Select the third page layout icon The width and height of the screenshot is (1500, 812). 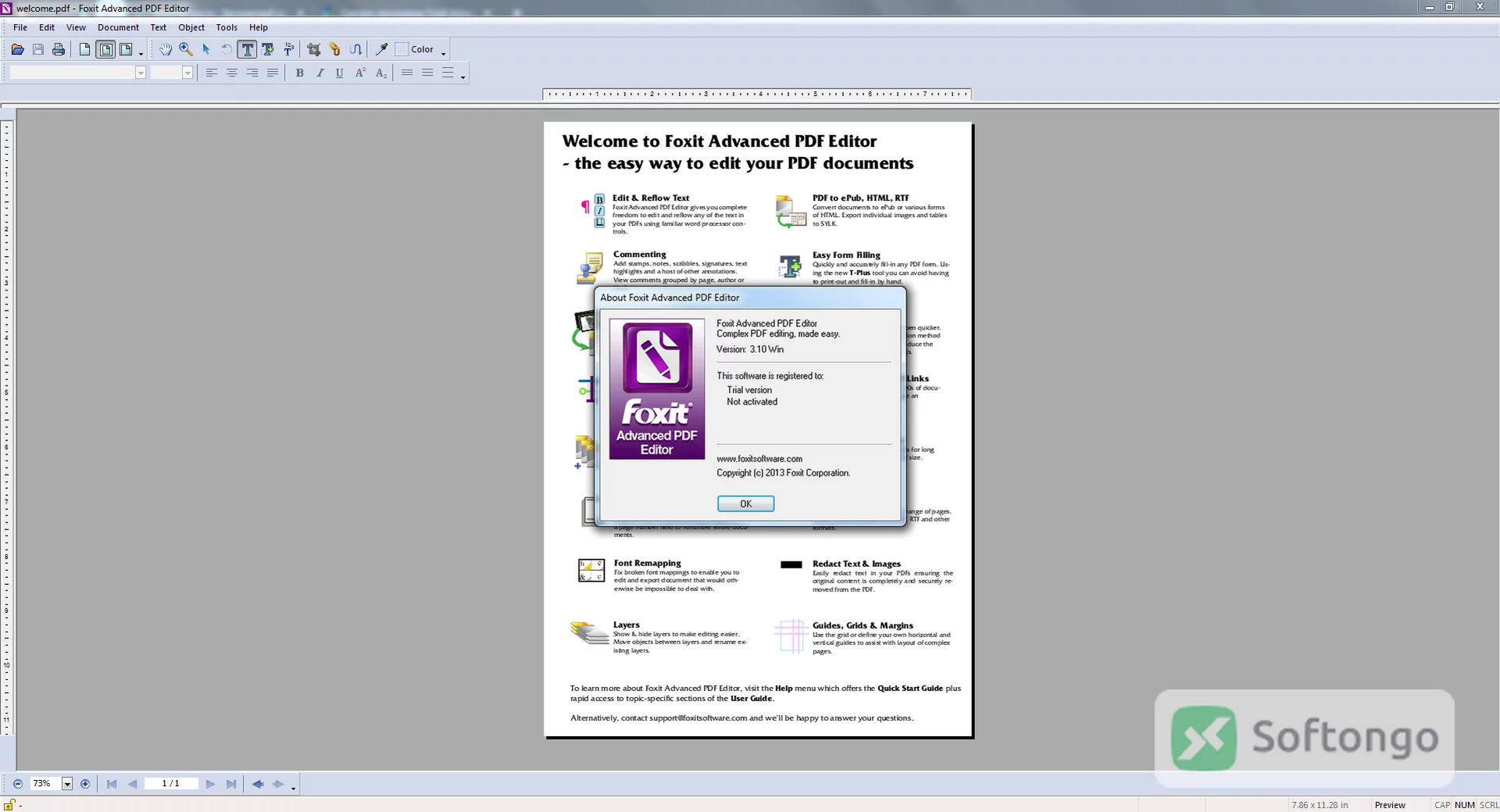(126, 49)
